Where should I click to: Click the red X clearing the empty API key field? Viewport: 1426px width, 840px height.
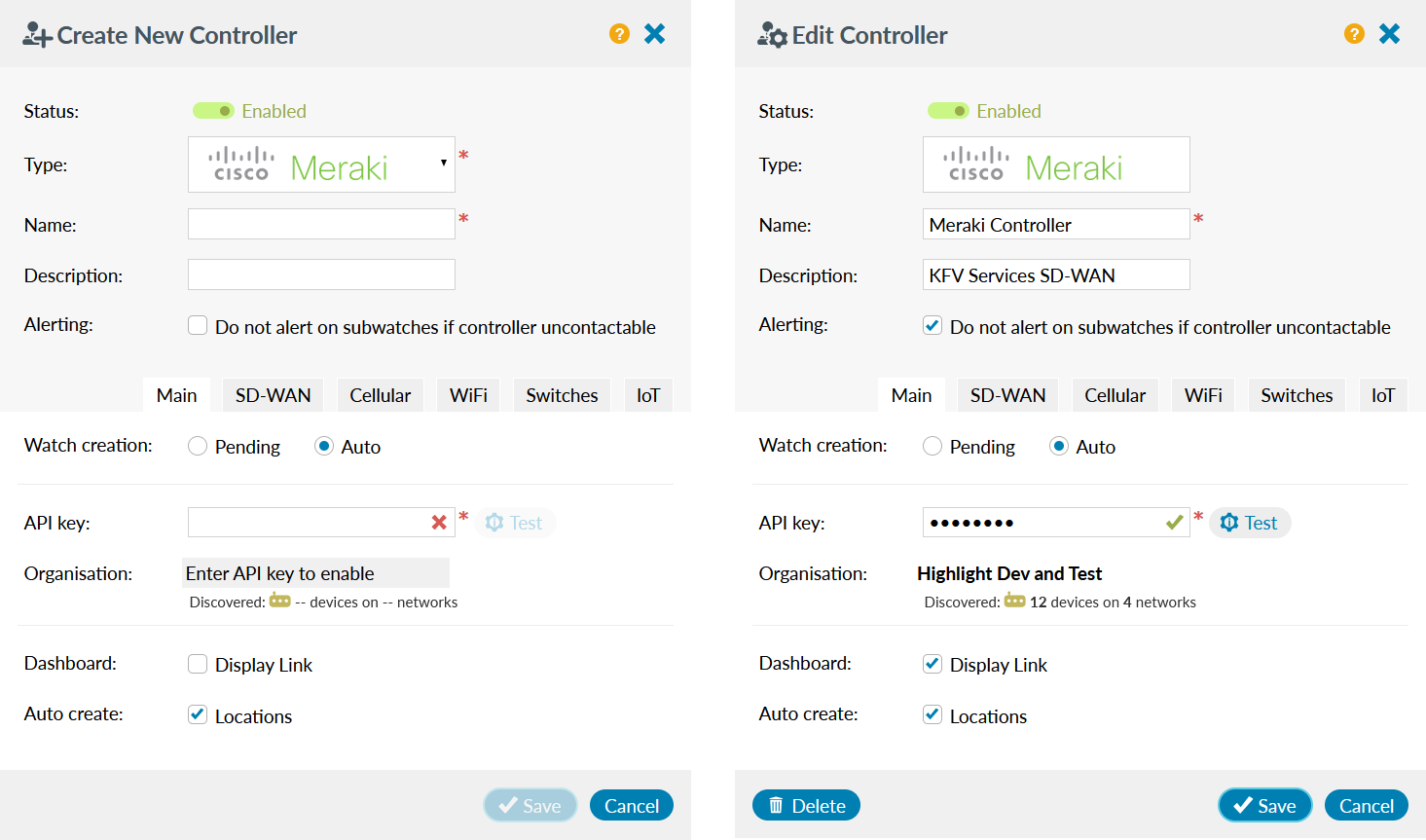click(438, 523)
